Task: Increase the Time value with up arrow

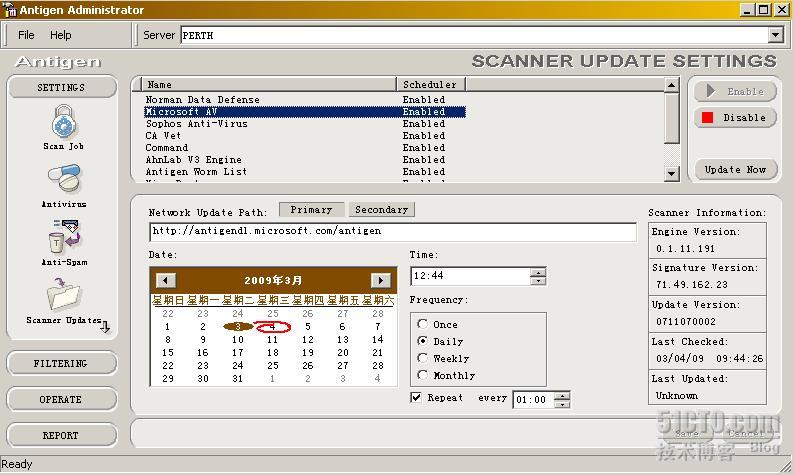Action: coord(538,272)
